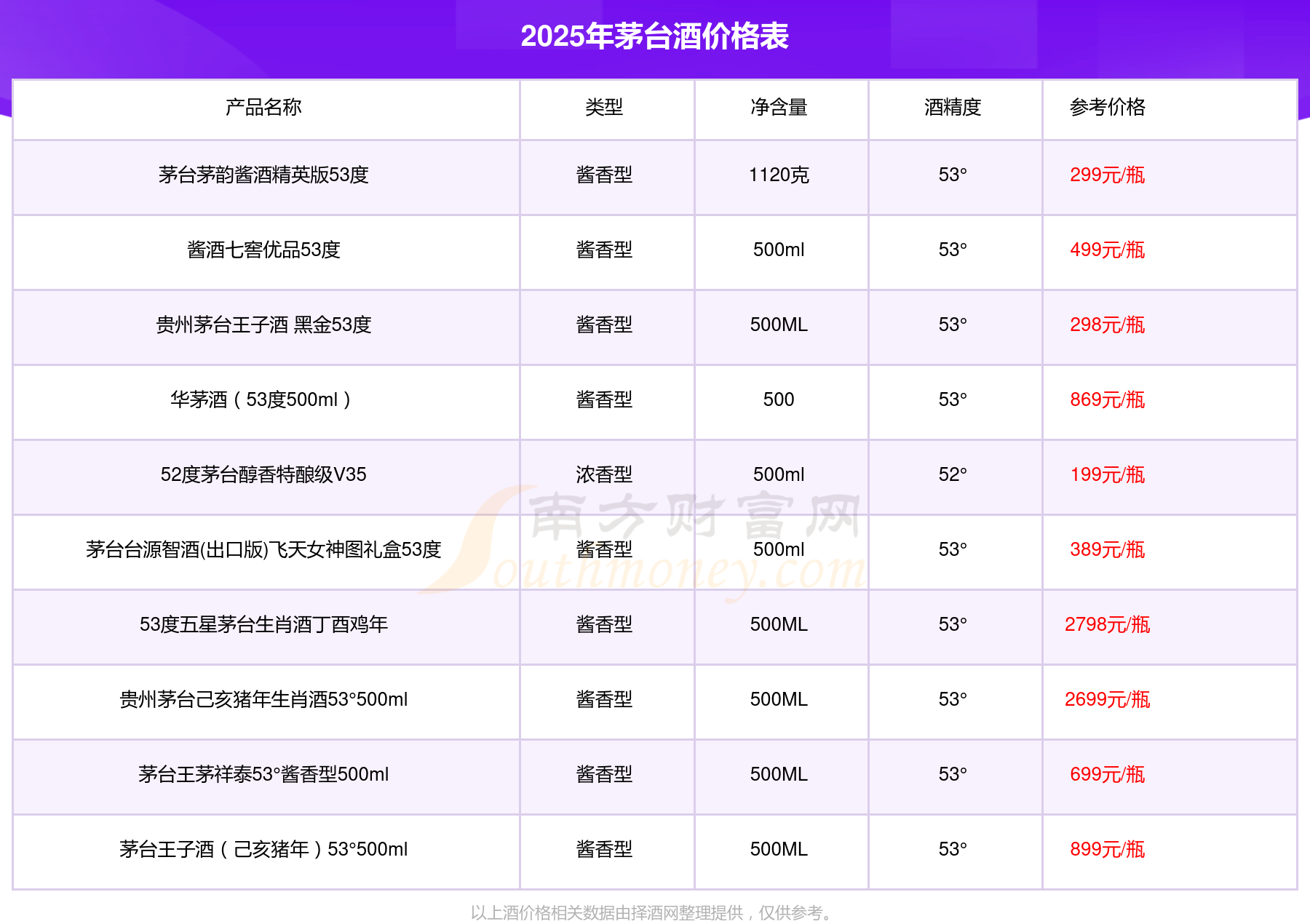Click product 茅台王茅祥泰53°酱香型500ml
Image resolution: width=1310 pixels, height=924 pixels.
point(263,775)
